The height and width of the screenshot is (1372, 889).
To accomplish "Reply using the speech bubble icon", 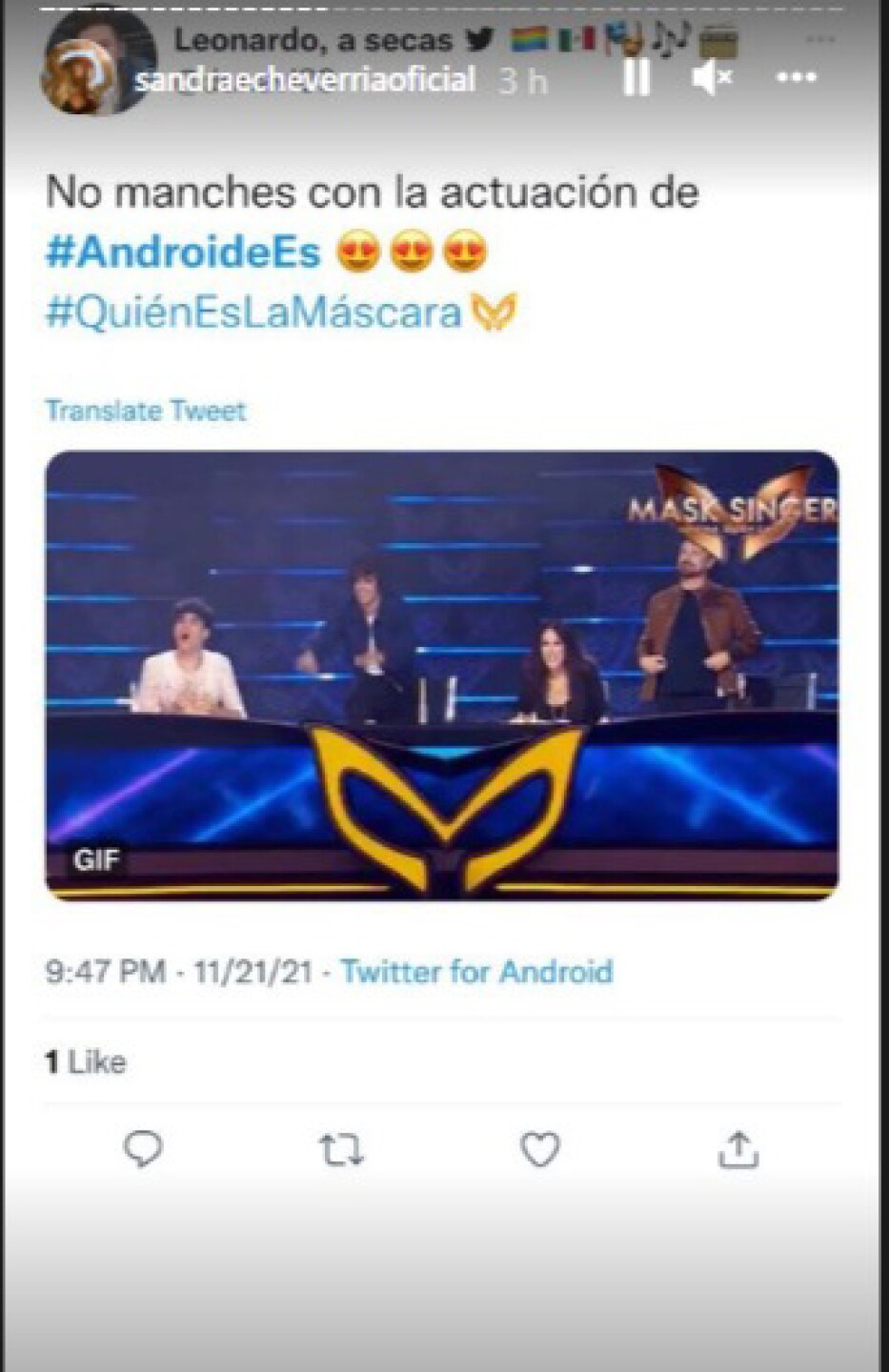I will [x=143, y=1150].
